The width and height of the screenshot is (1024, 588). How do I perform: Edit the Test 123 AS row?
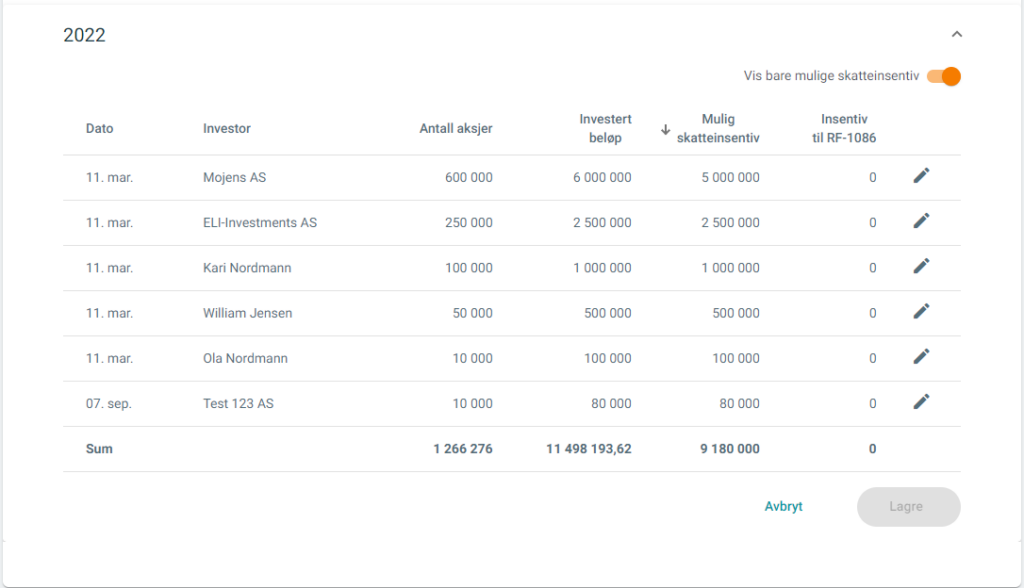(x=921, y=402)
